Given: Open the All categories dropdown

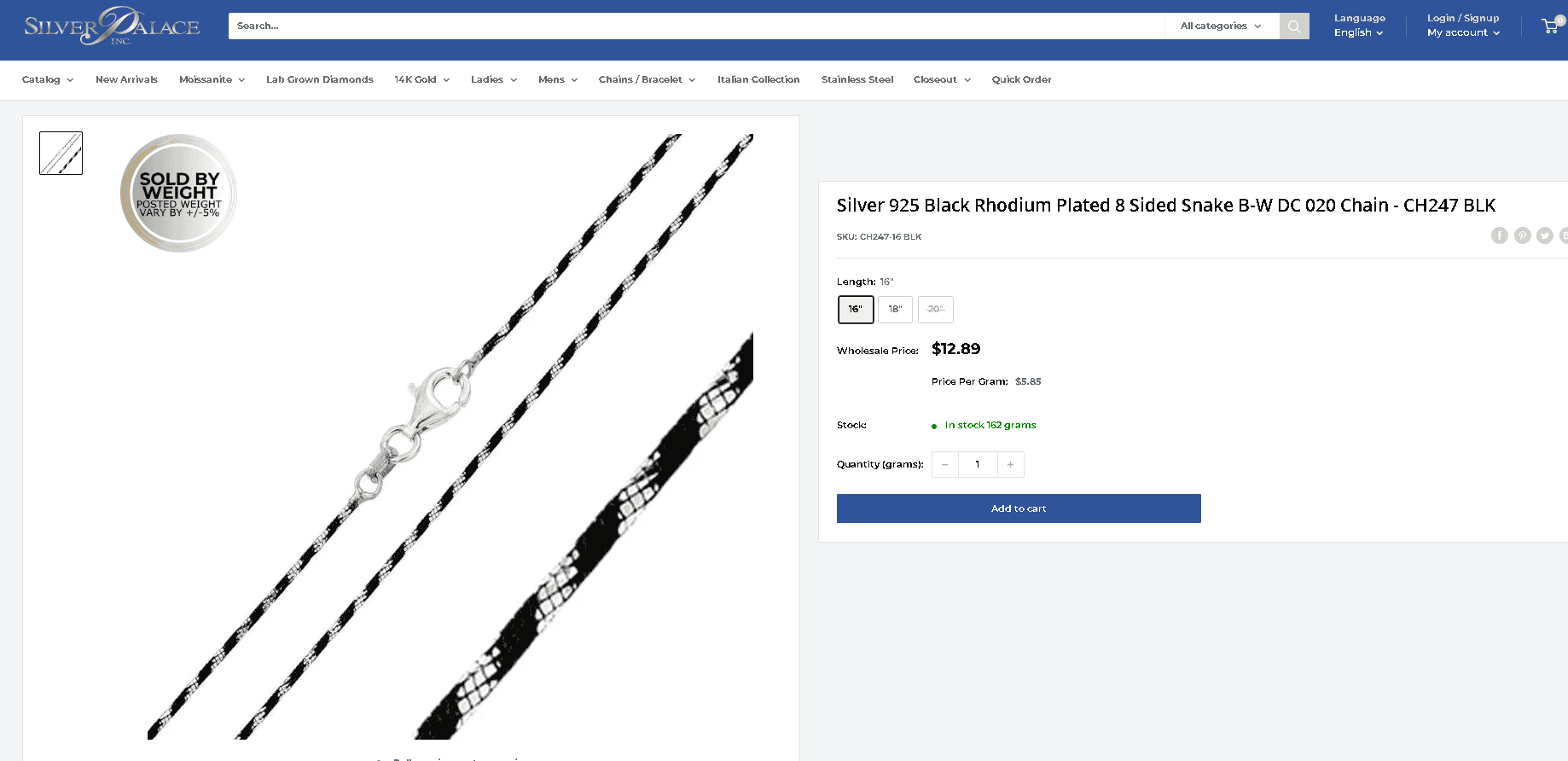Looking at the screenshot, I should click(x=1220, y=26).
